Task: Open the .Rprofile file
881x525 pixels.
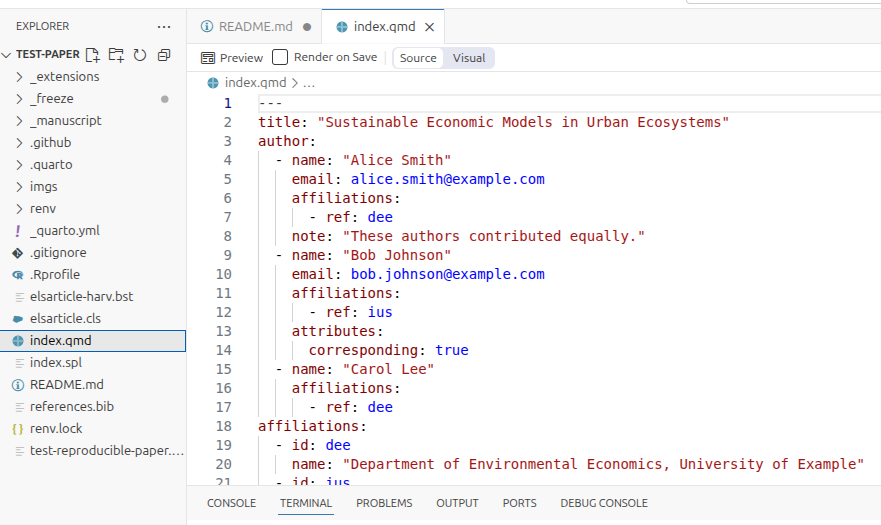Action: [55, 275]
